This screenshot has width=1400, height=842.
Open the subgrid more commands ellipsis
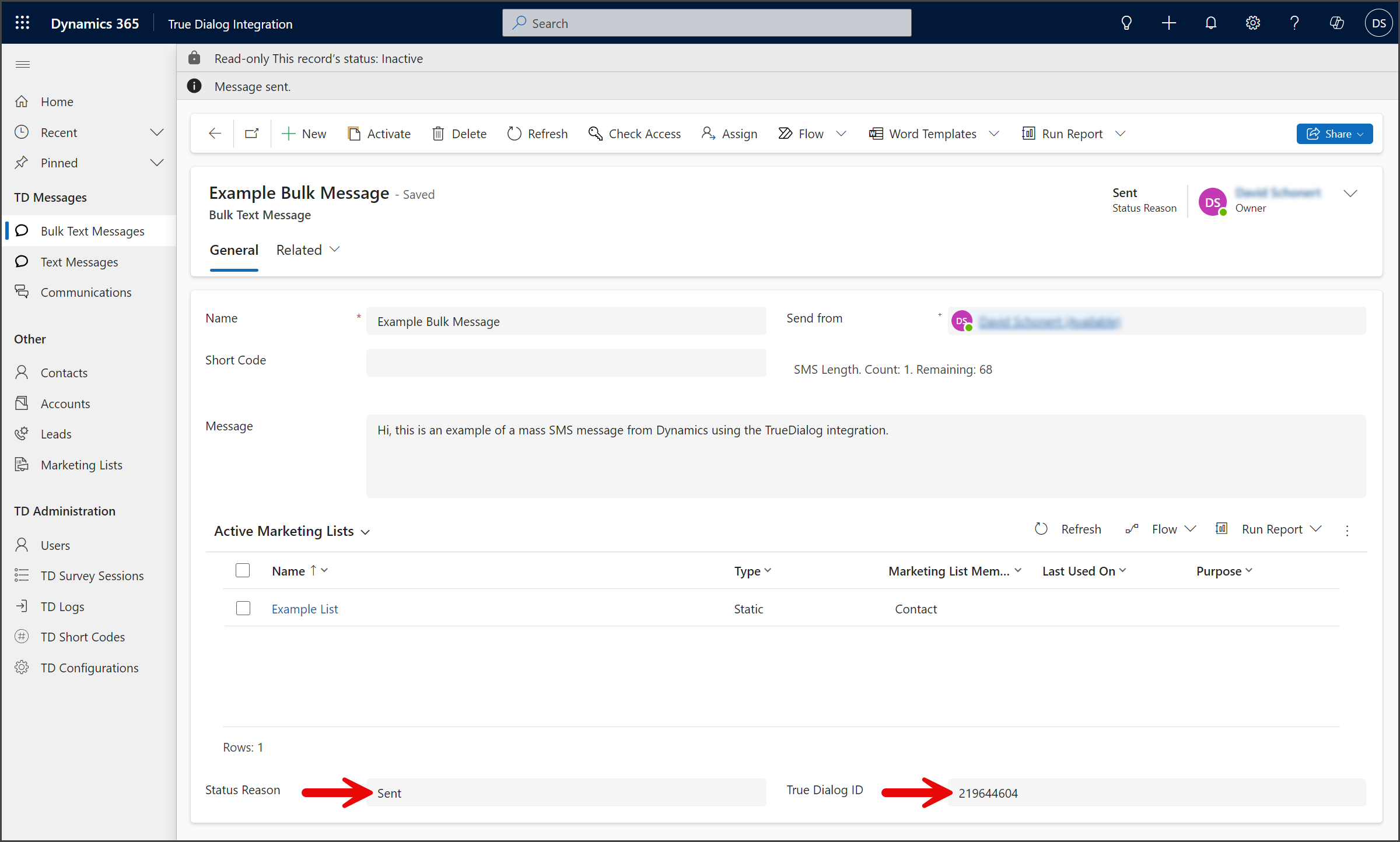pos(1347,530)
